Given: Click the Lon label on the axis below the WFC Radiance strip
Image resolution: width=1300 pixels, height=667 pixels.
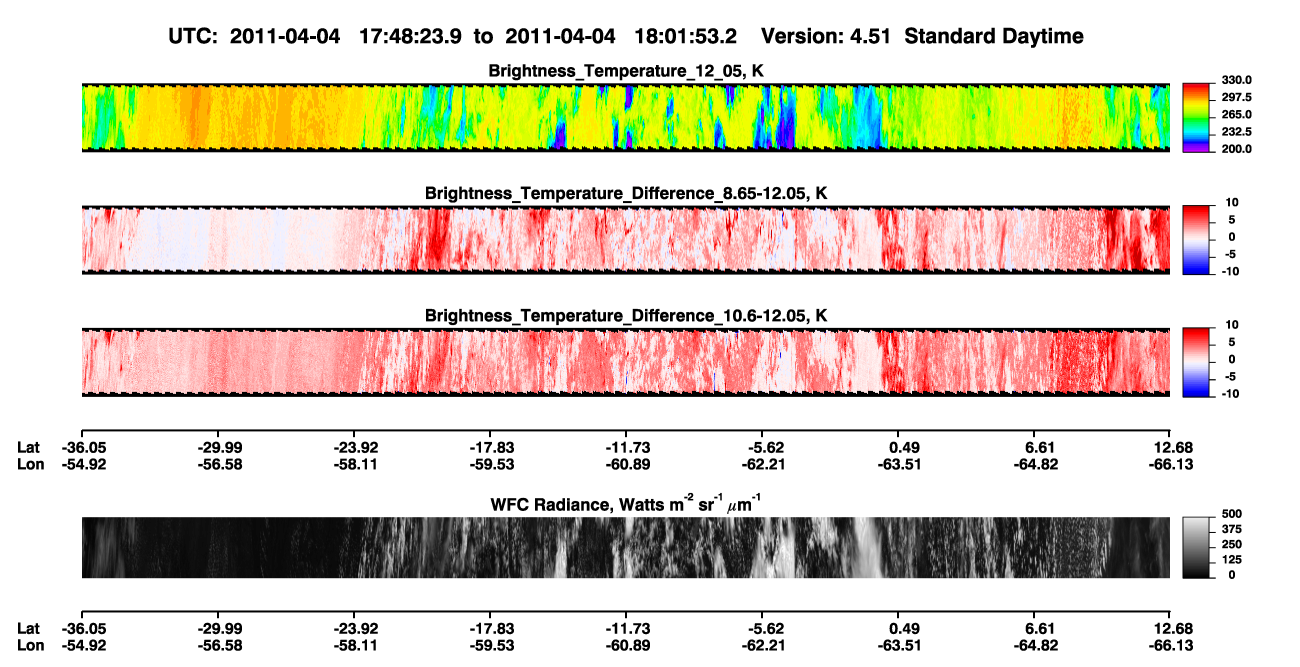Looking at the screenshot, I should coord(30,645).
